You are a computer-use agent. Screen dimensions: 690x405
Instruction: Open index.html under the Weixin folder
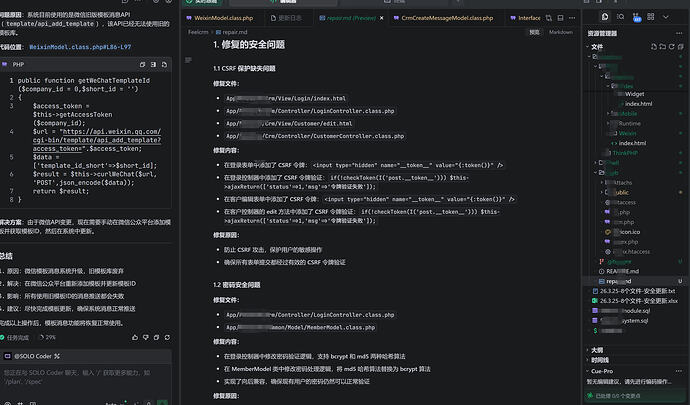coord(632,143)
